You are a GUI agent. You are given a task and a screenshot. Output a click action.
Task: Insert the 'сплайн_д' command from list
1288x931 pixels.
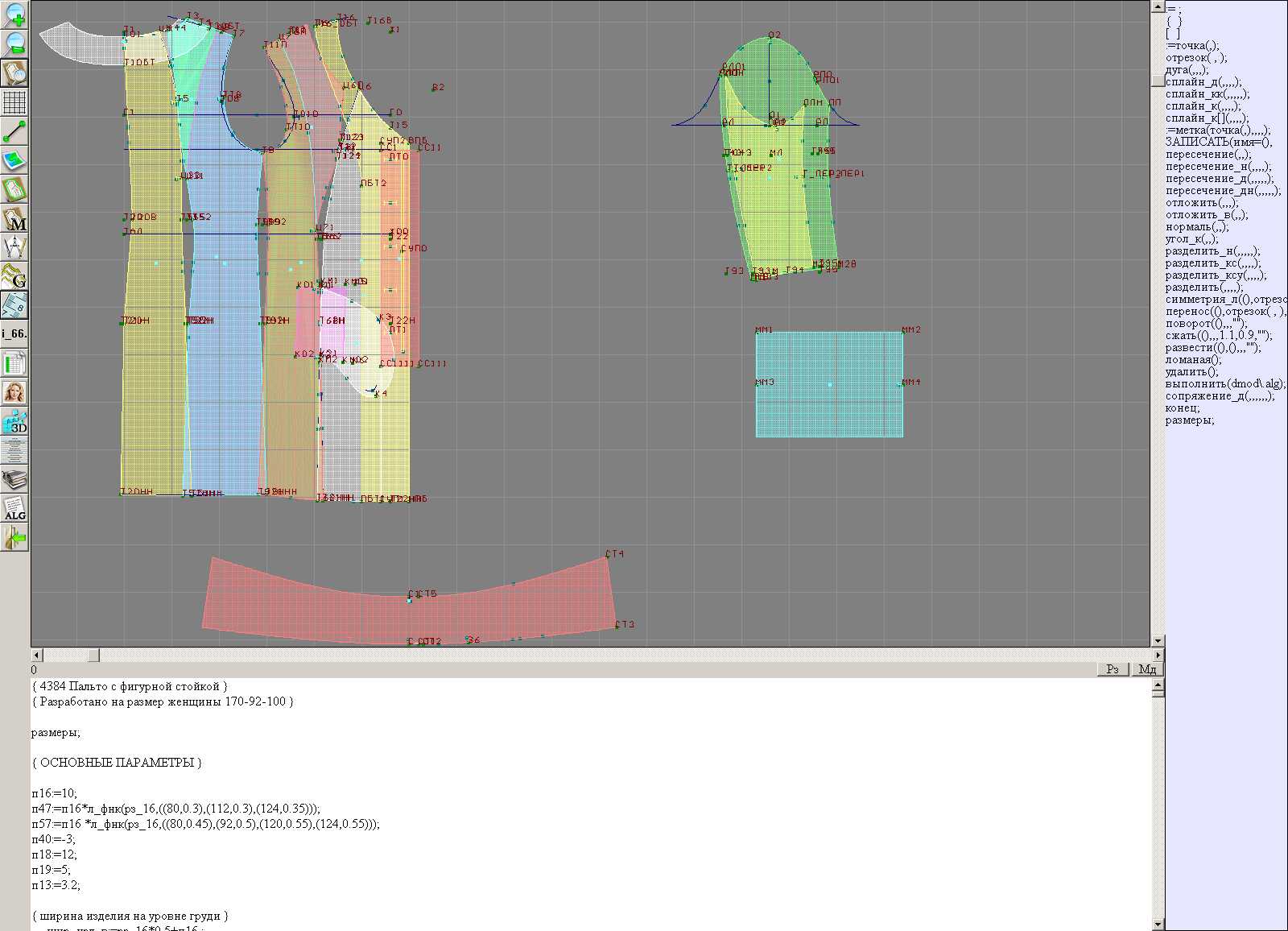[1203, 82]
